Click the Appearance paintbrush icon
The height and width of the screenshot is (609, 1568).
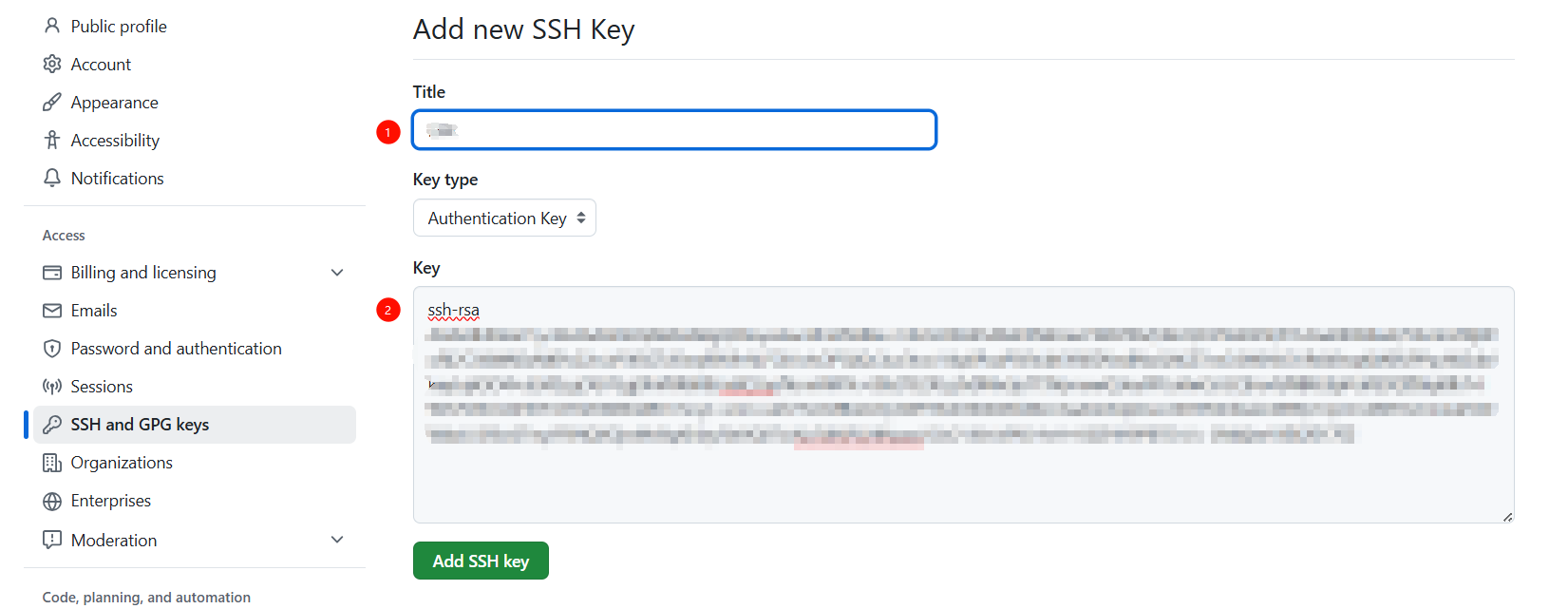(52, 102)
